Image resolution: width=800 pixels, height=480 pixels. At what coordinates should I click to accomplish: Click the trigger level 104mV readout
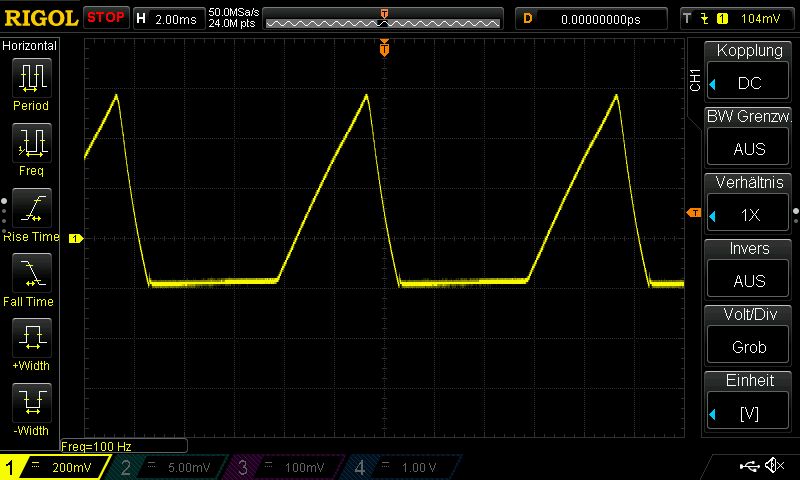click(x=760, y=19)
